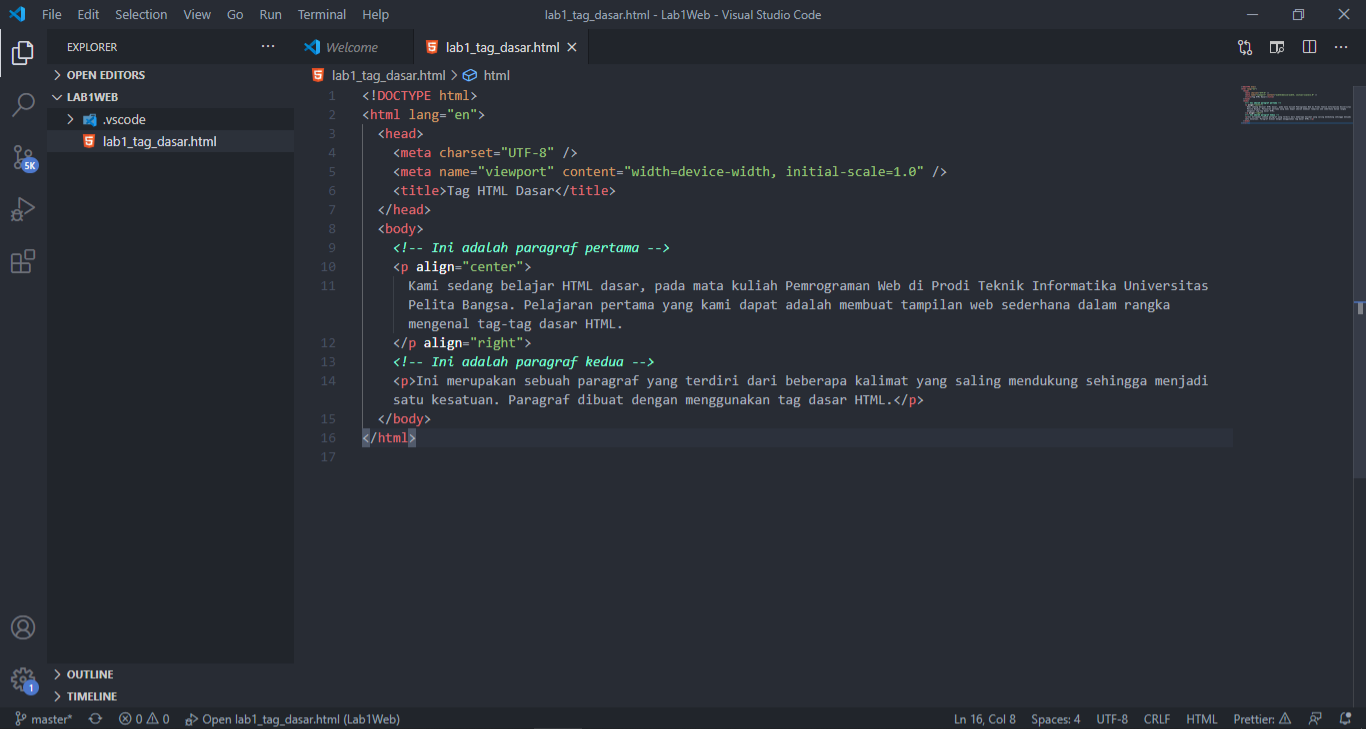Open the Accounts icon in Activity Bar
Viewport: 1366px width, 729px height.
[x=23, y=627]
